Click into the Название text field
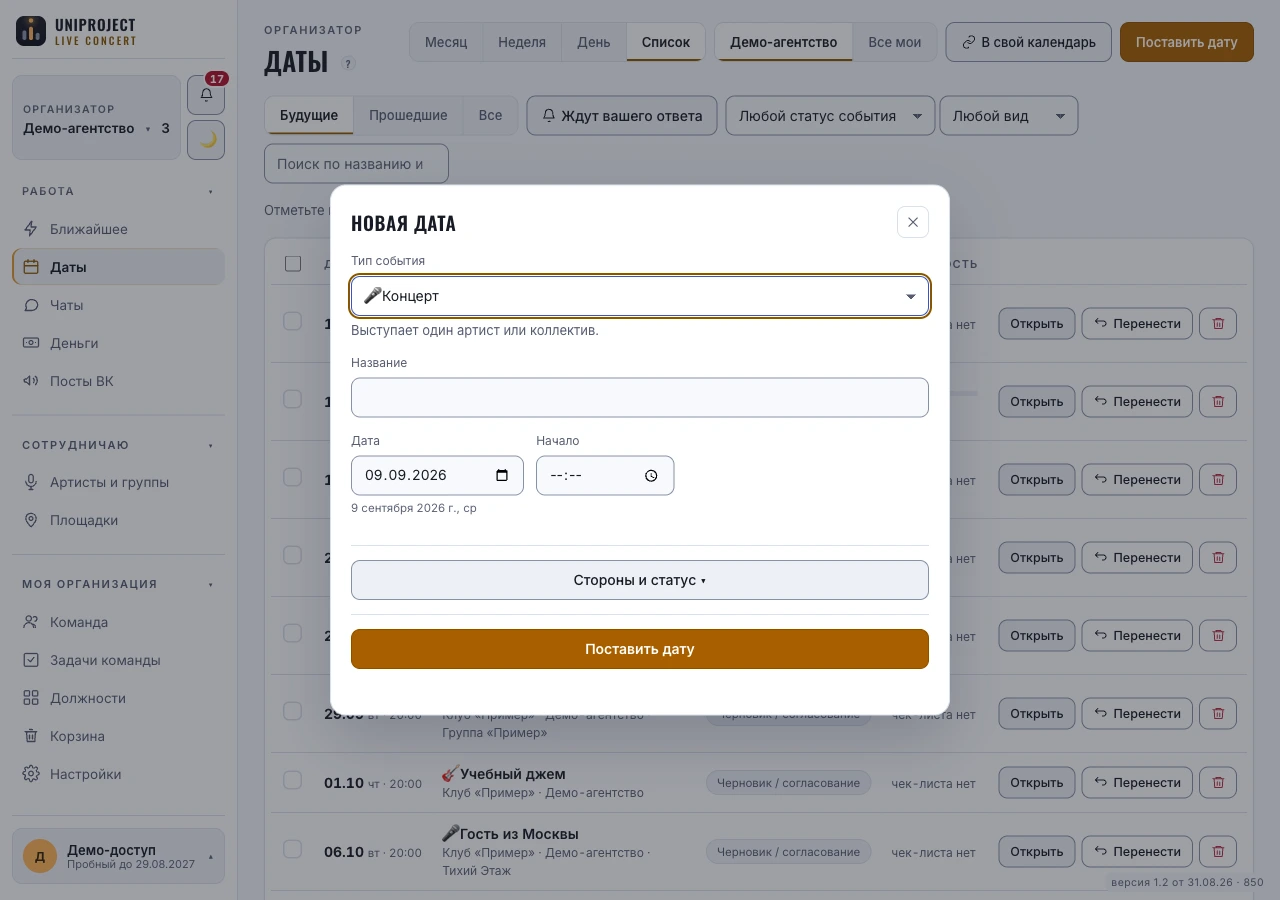The image size is (1280, 900). coord(640,397)
